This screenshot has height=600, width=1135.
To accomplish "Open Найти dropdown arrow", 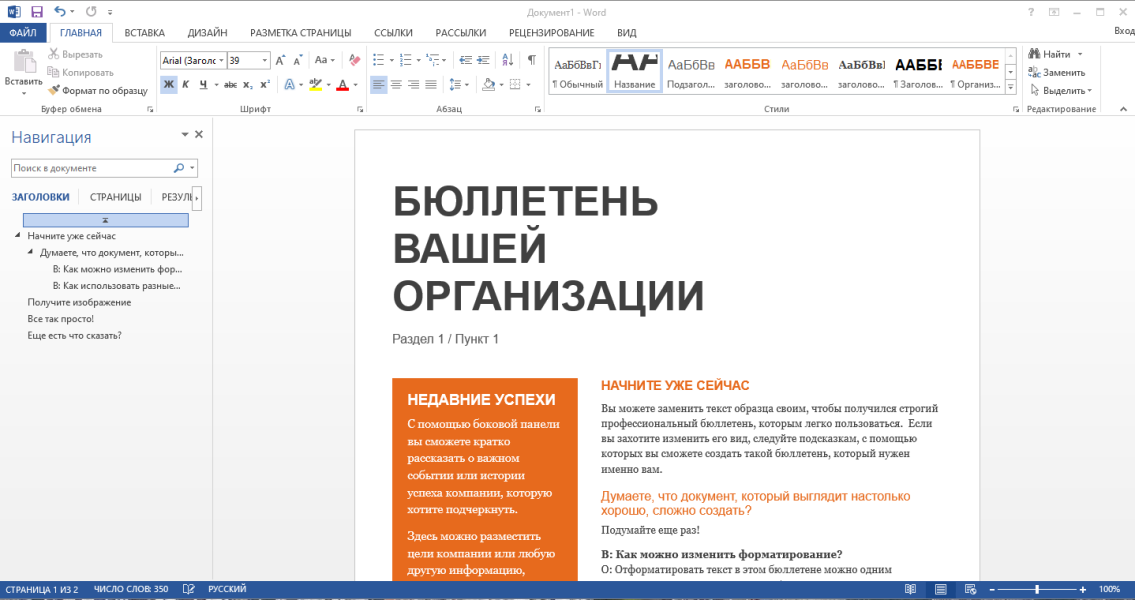I will (x=1080, y=54).
